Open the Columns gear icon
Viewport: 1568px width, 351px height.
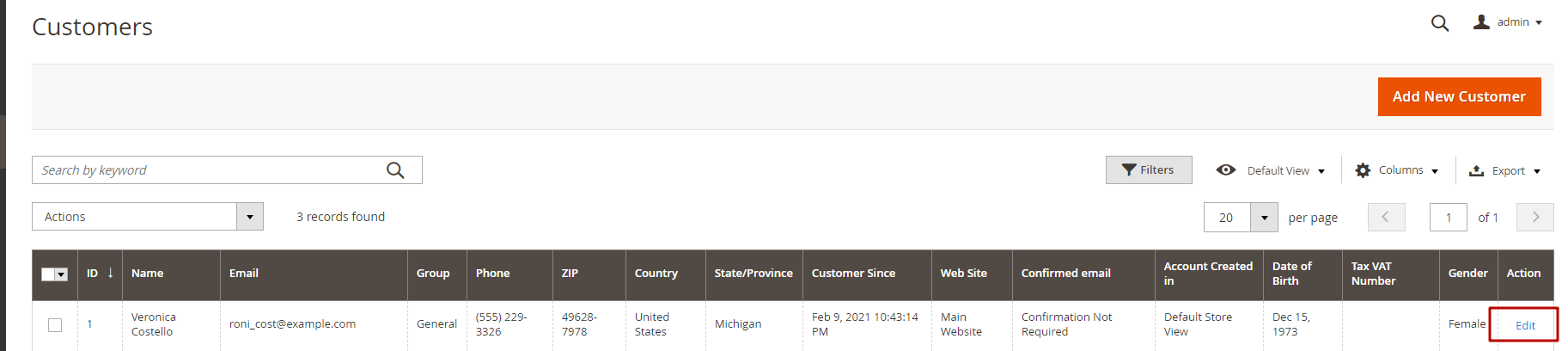1363,170
